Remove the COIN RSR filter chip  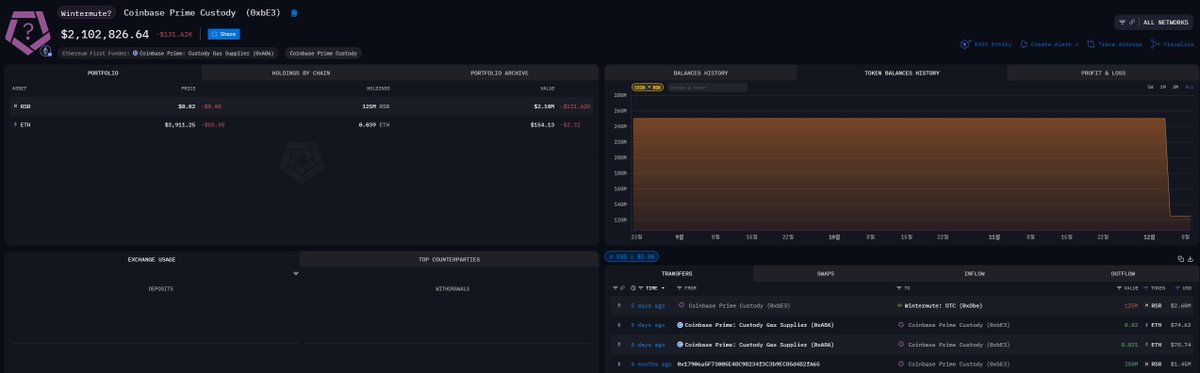coord(648,87)
